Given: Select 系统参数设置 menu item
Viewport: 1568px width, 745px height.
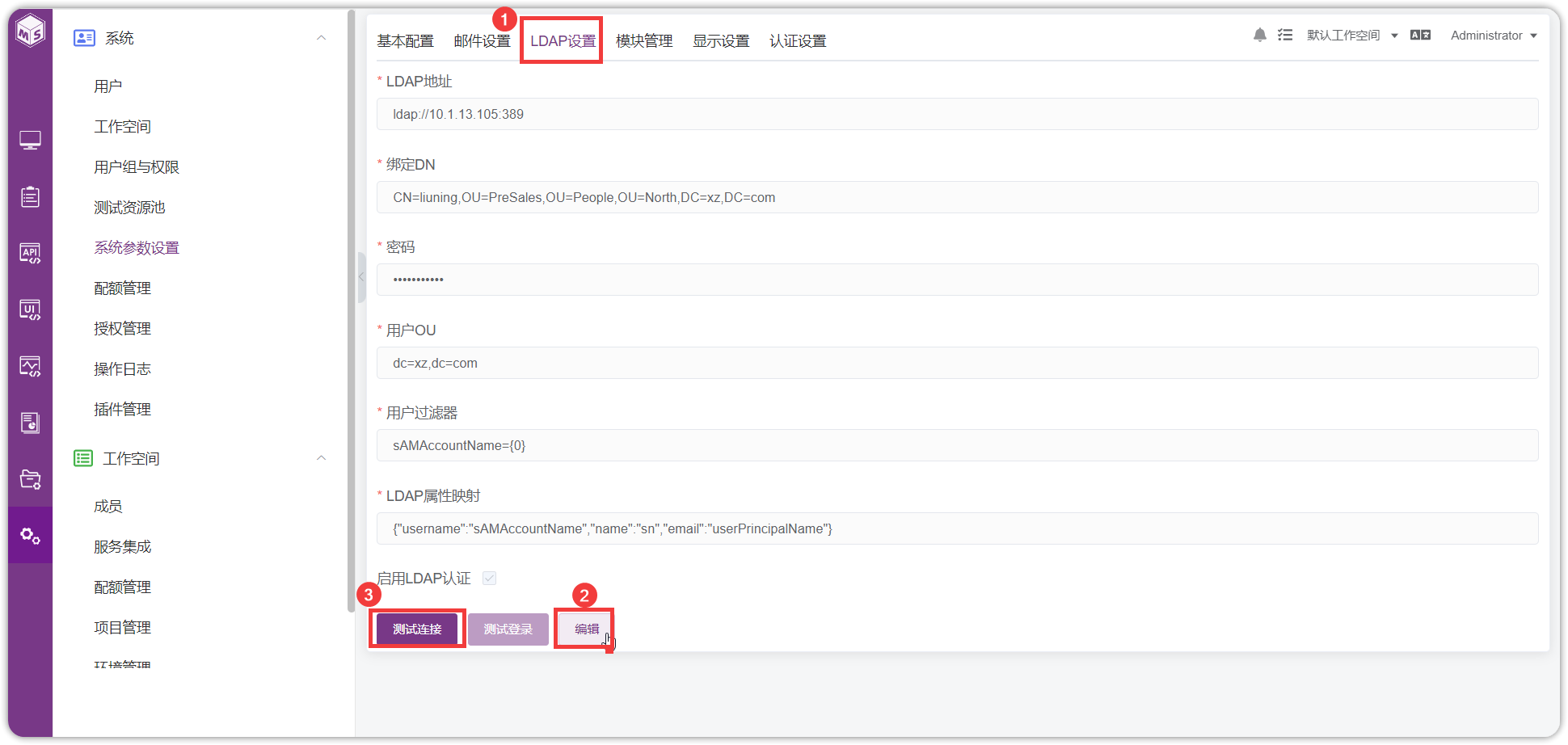Looking at the screenshot, I should 137,248.
